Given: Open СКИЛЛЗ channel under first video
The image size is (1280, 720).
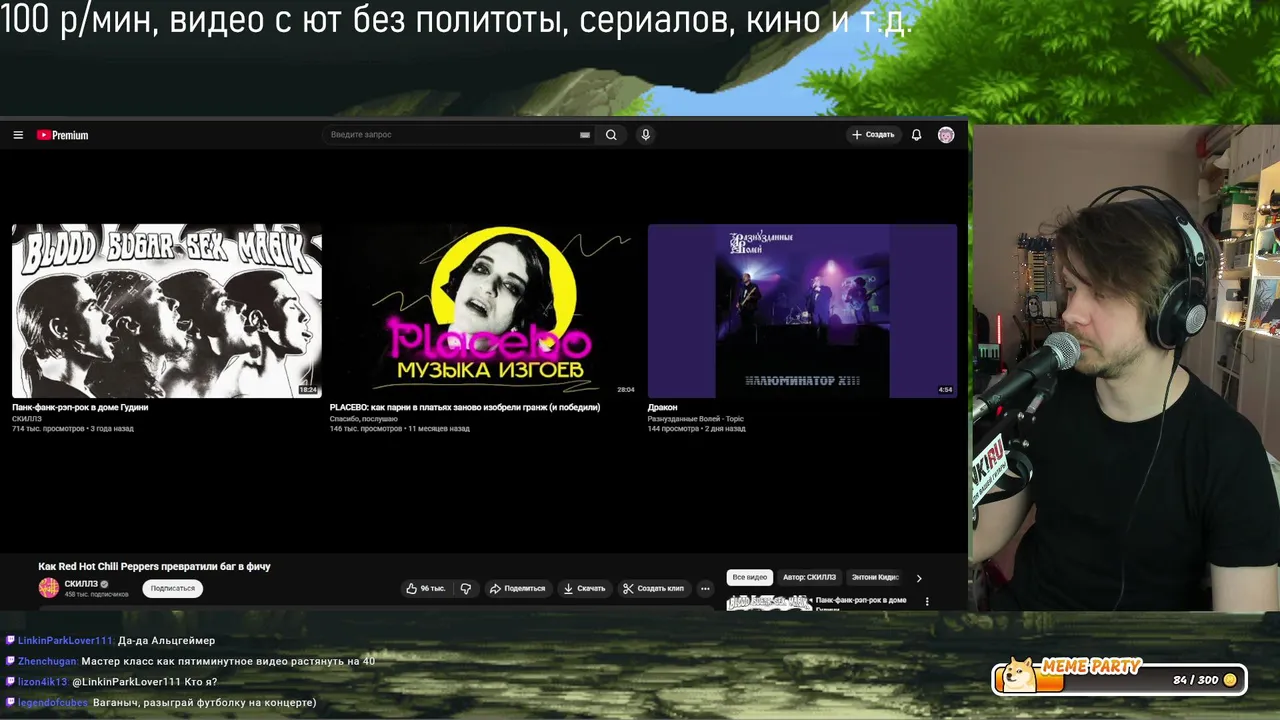Looking at the screenshot, I should [x=27, y=419].
